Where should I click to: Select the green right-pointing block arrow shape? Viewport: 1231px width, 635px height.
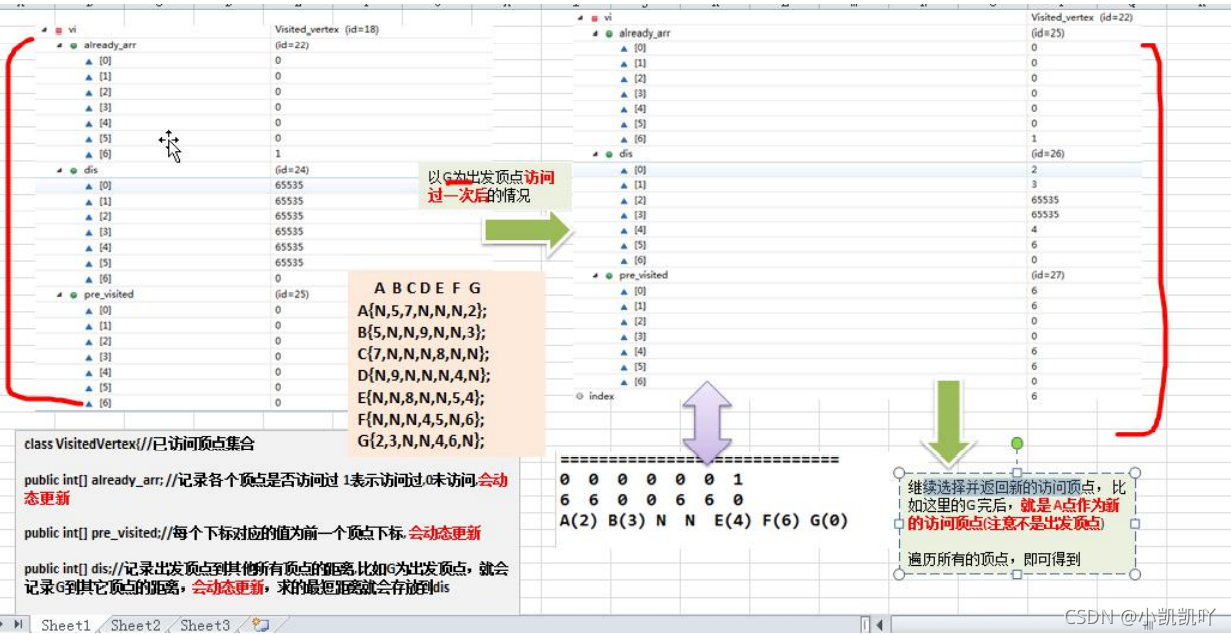[x=528, y=232]
